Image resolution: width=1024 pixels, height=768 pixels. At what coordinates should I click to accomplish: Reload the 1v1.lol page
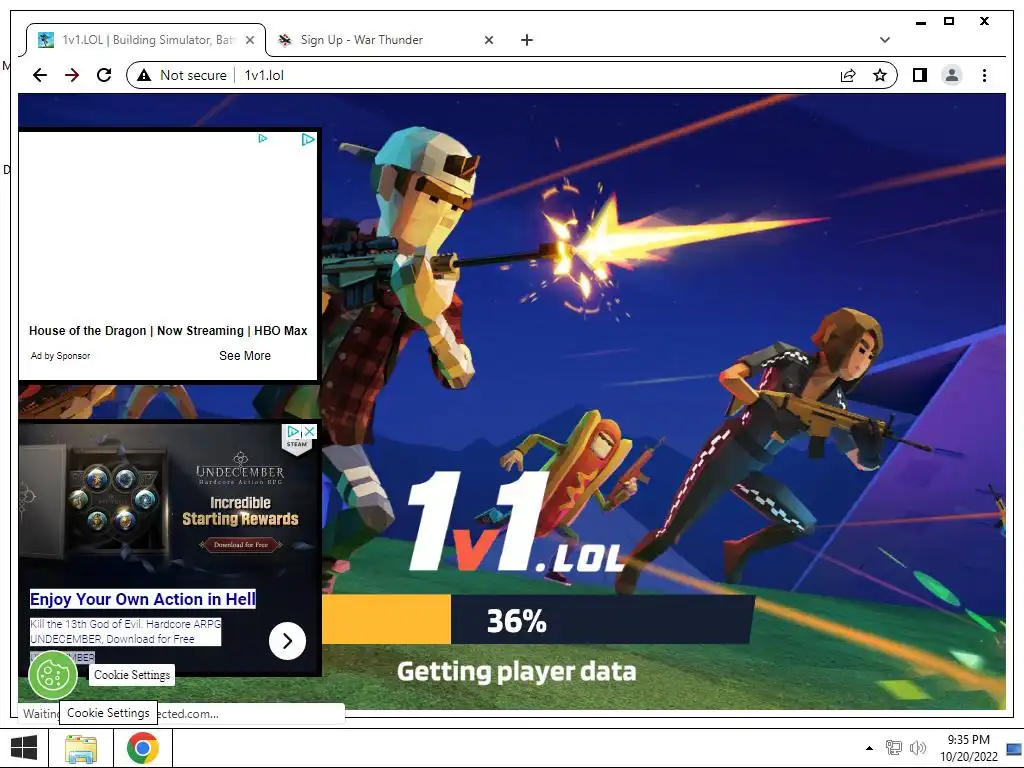[104, 75]
